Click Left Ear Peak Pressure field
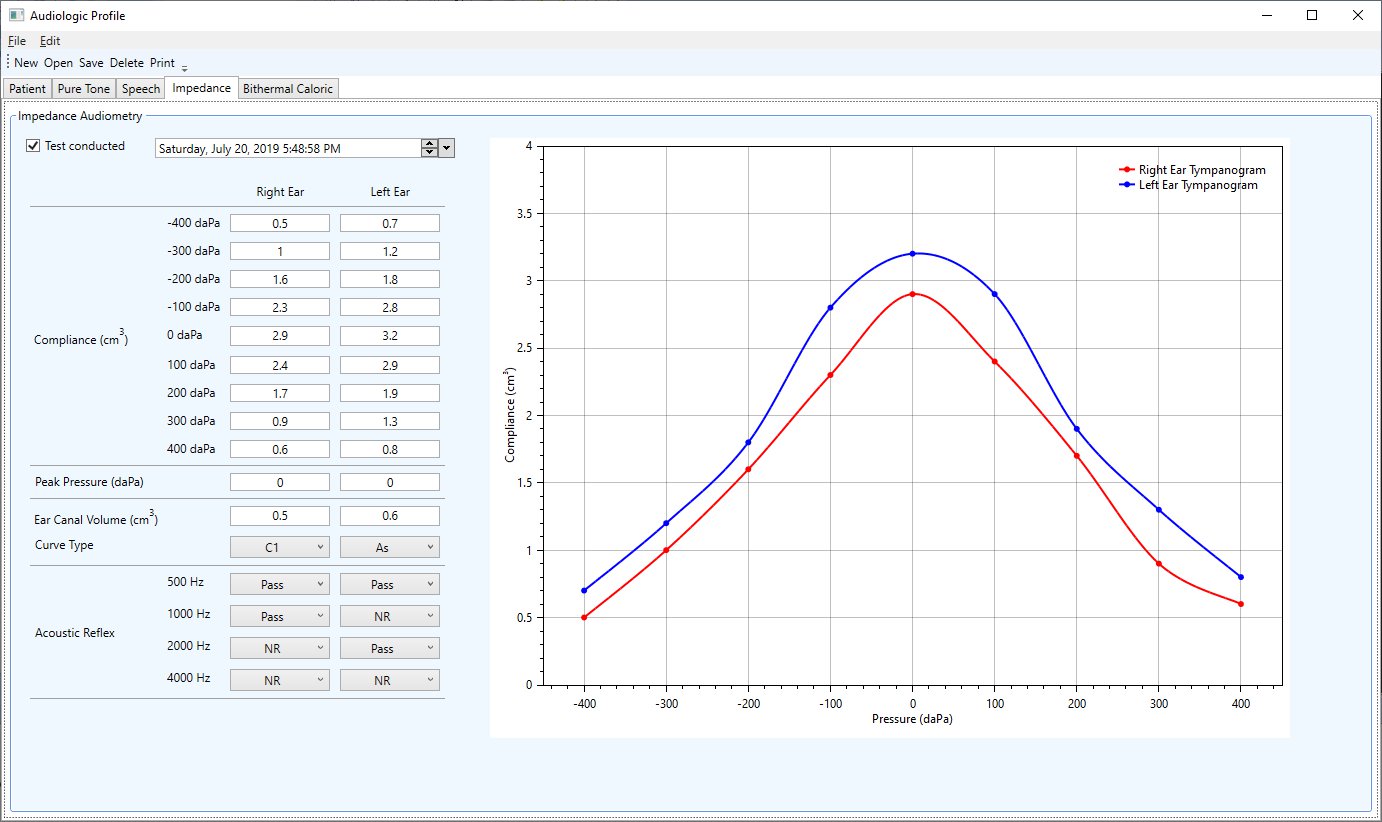 [390, 482]
